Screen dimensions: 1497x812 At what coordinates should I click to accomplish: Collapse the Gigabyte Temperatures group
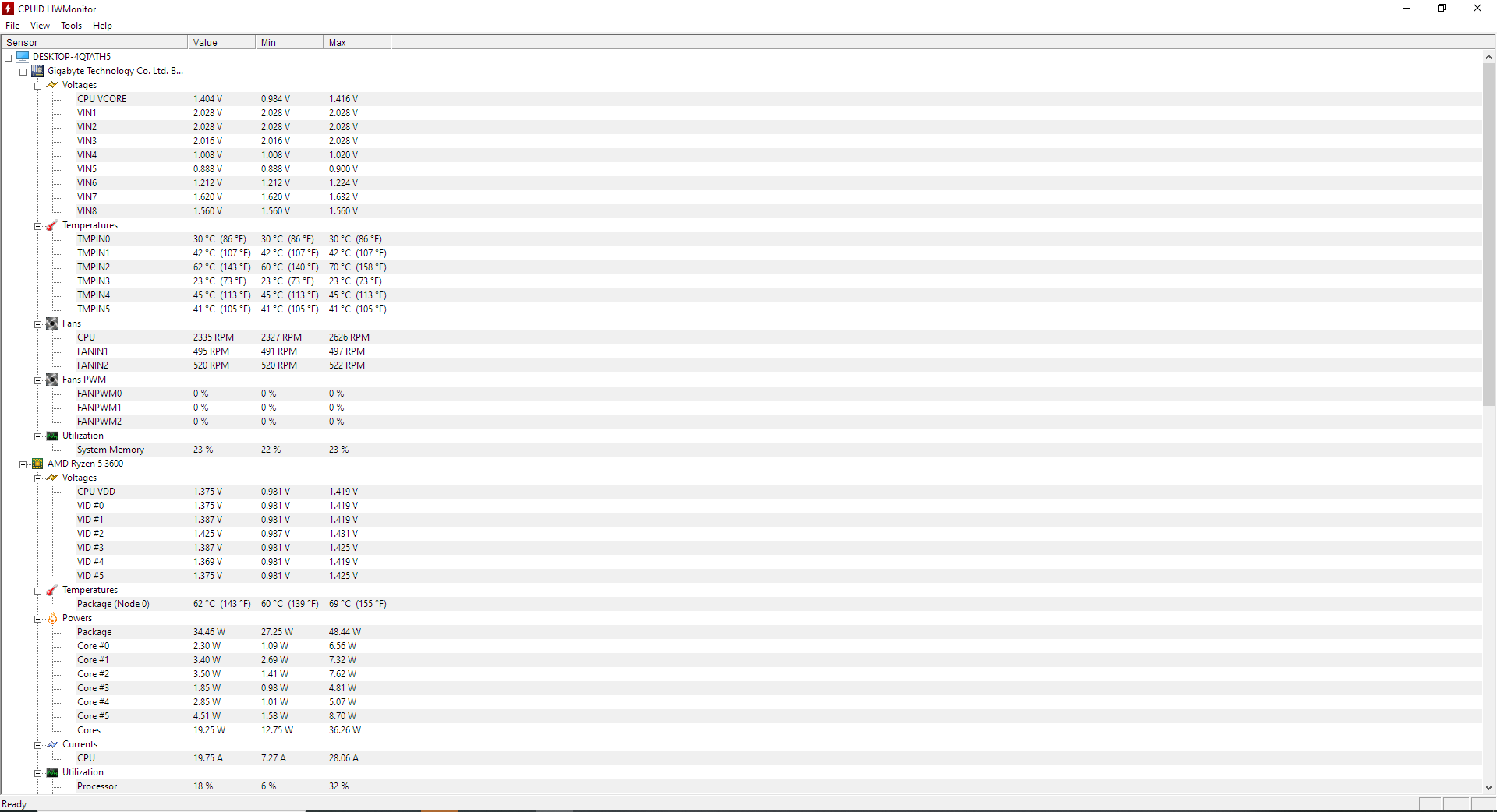pos(37,225)
